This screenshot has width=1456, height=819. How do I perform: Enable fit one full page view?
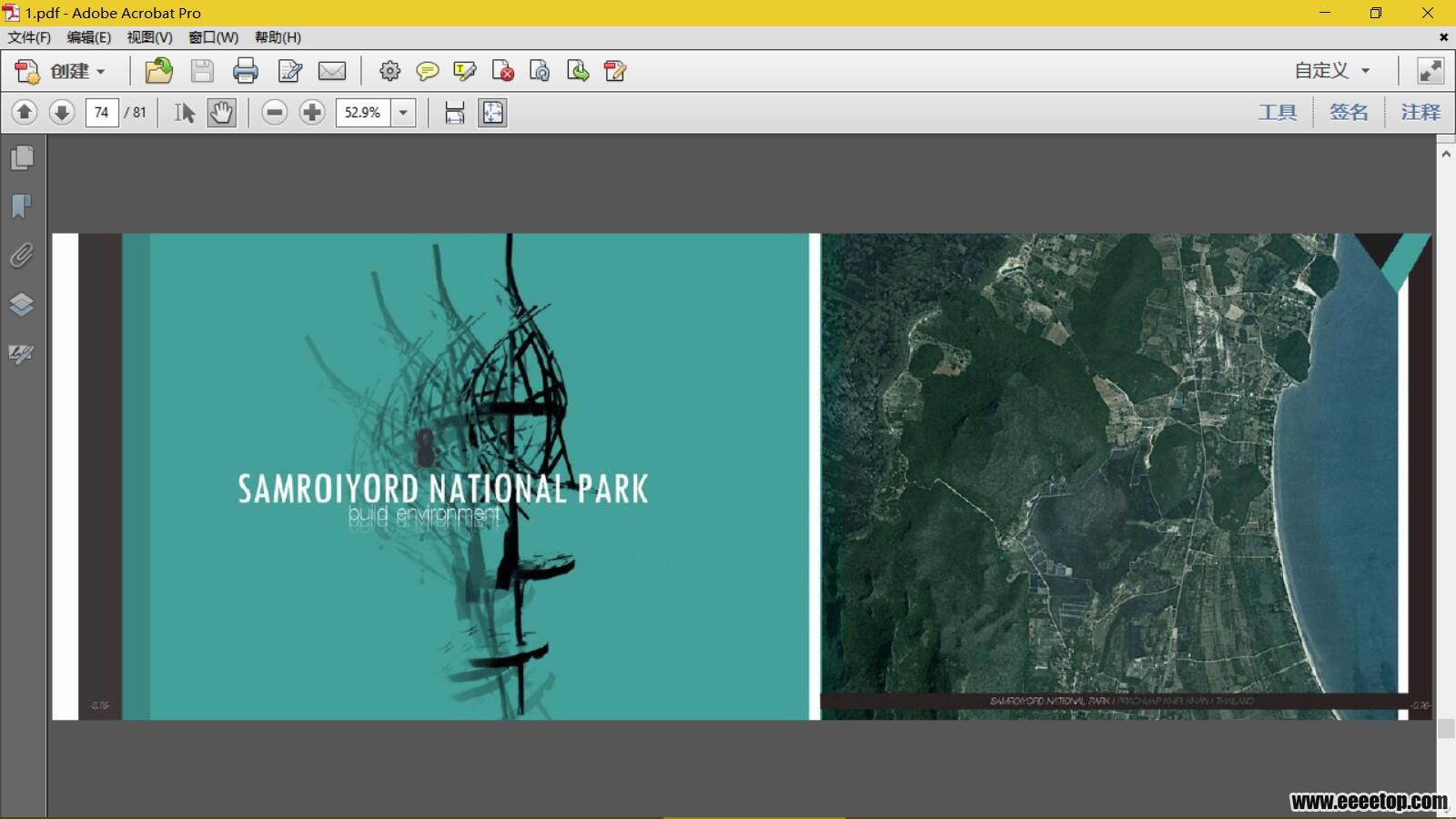pyautogui.click(x=492, y=112)
